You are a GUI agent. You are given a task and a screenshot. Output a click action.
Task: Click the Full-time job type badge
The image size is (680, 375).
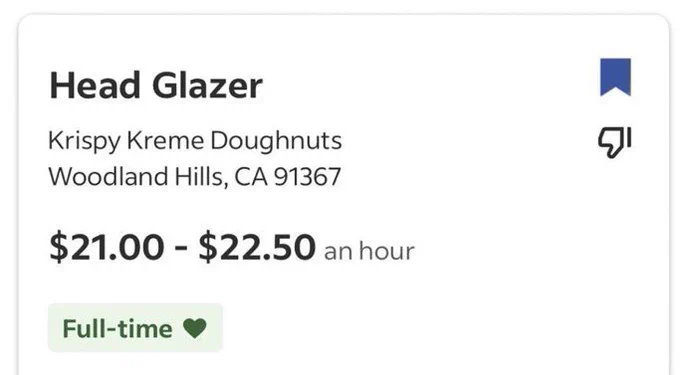(x=135, y=328)
